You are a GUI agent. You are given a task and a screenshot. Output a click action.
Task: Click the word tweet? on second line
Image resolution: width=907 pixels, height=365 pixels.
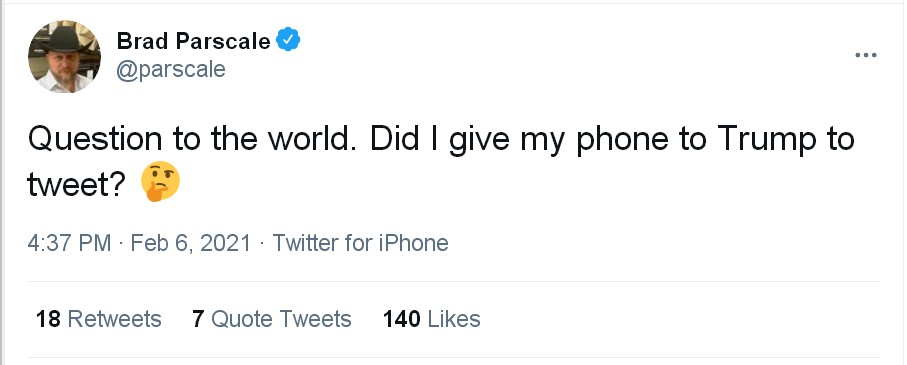click(76, 185)
